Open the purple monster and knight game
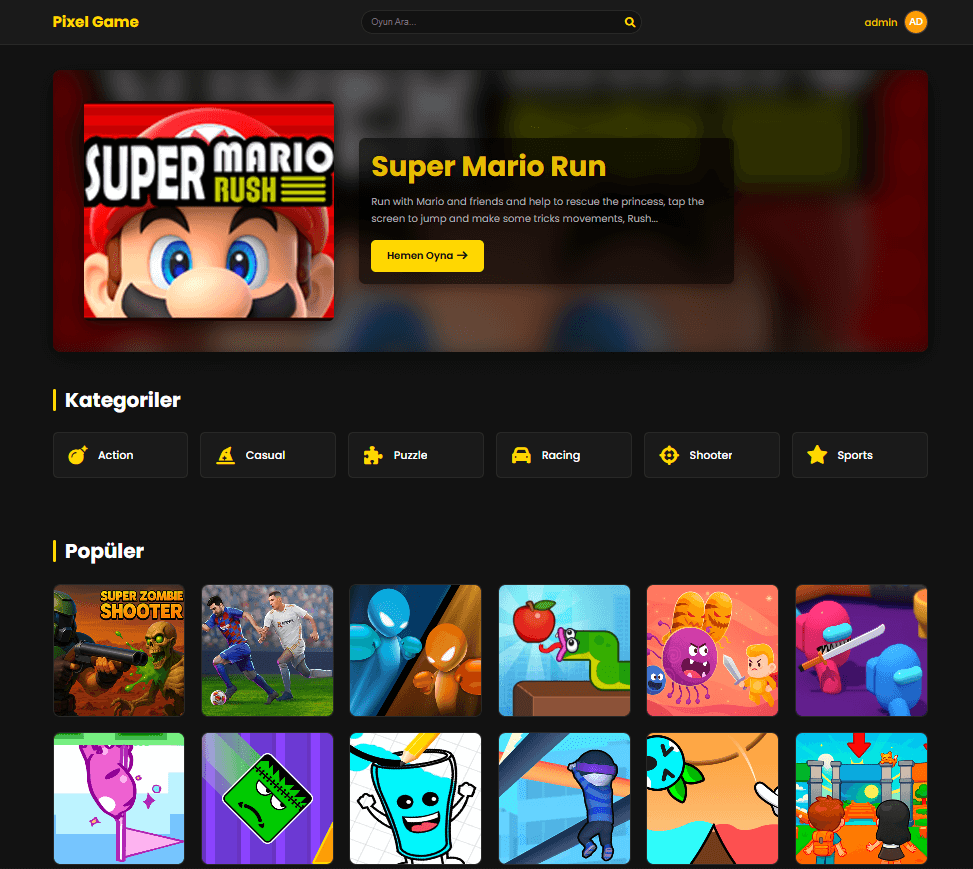The width and height of the screenshot is (973, 869). point(712,651)
